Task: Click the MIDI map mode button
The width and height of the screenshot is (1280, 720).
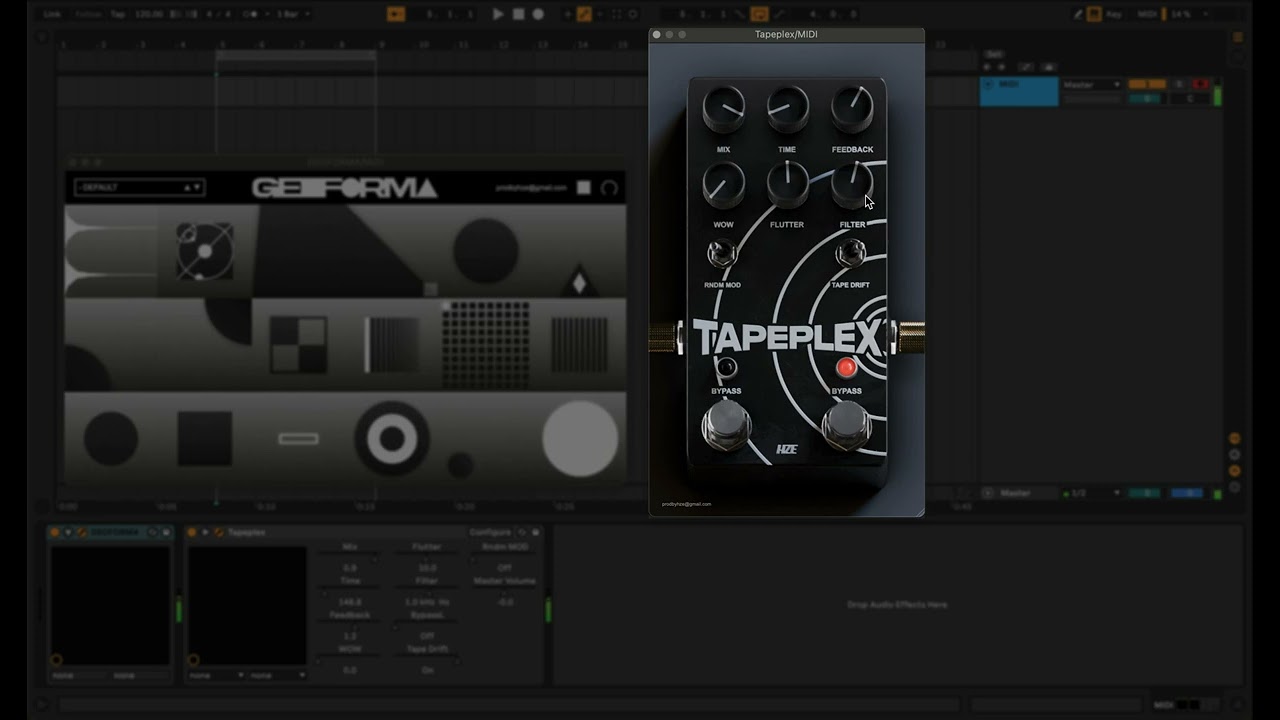Action: coord(1147,14)
